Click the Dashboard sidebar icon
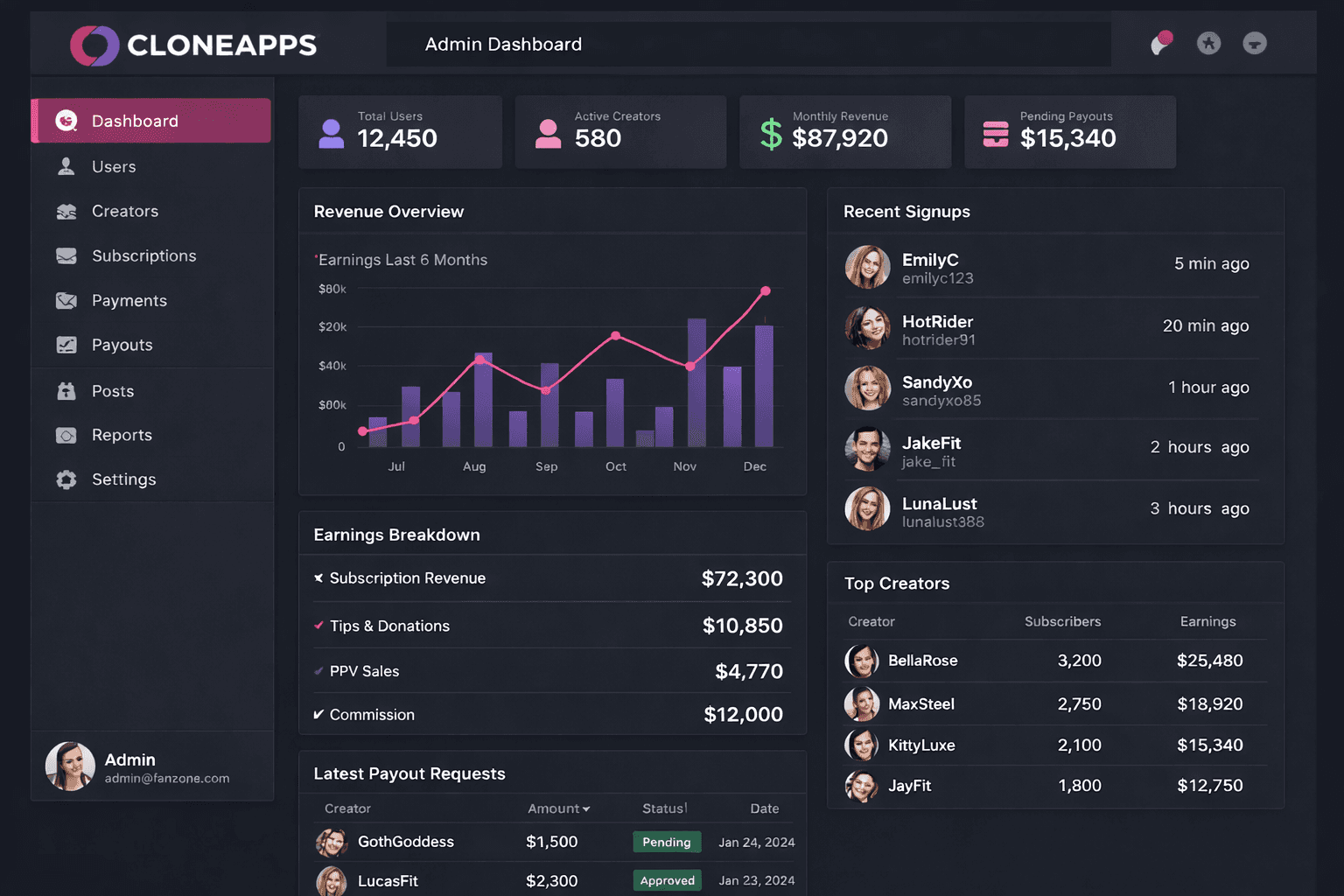Image resolution: width=1344 pixels, height=896 pixels. point(66,121)
